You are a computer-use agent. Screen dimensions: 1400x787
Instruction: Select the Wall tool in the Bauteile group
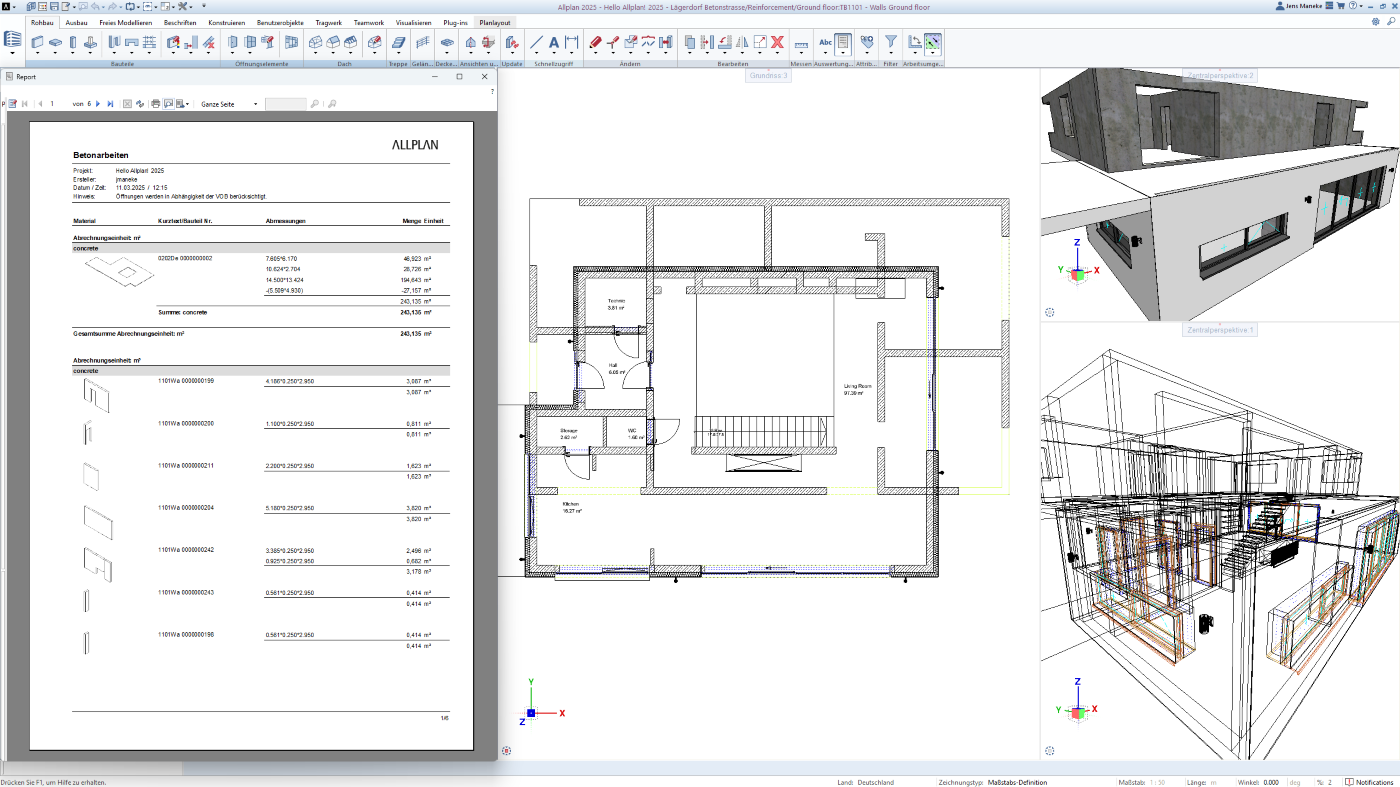pos(37,41)
